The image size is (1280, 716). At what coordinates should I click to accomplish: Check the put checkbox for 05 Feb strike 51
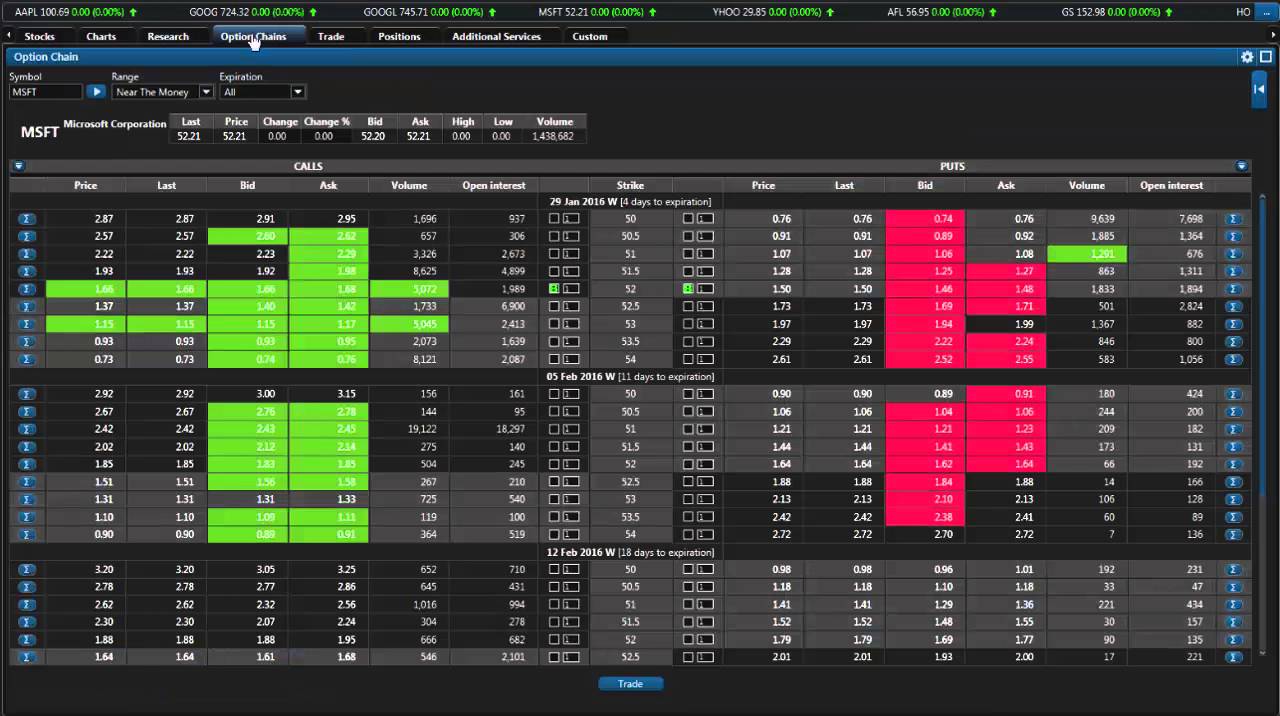click(x=688, y=429)
